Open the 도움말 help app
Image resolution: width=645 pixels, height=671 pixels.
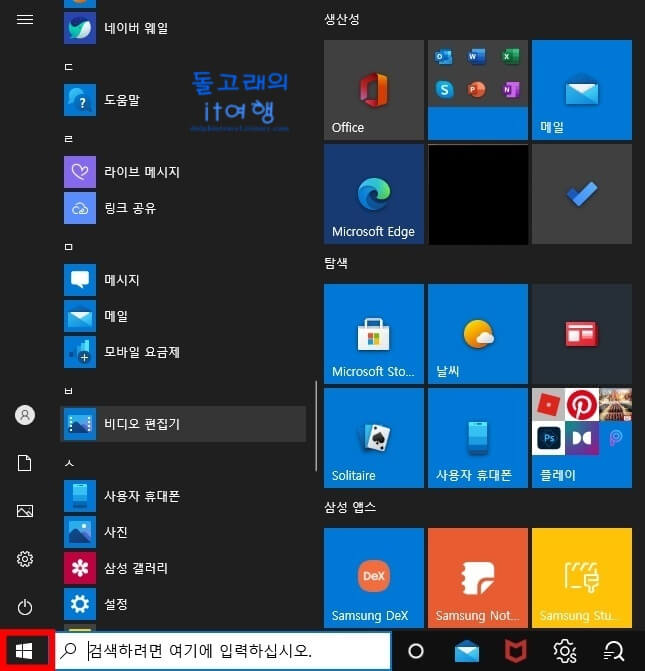pos(184,100)
